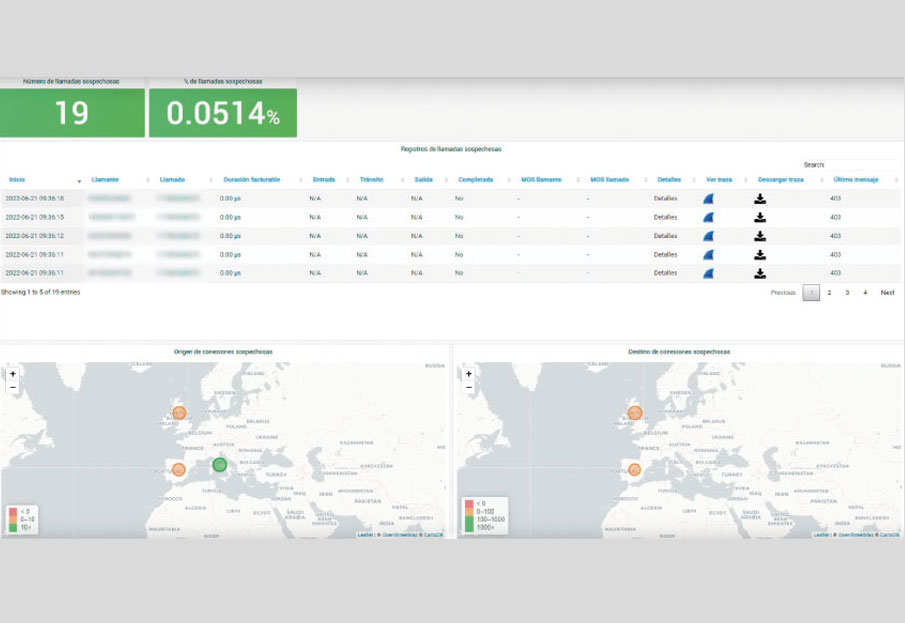Select the green marker over Italy on the origin map
The height and width of the screenshot is (623, 905).
[219, 464]
